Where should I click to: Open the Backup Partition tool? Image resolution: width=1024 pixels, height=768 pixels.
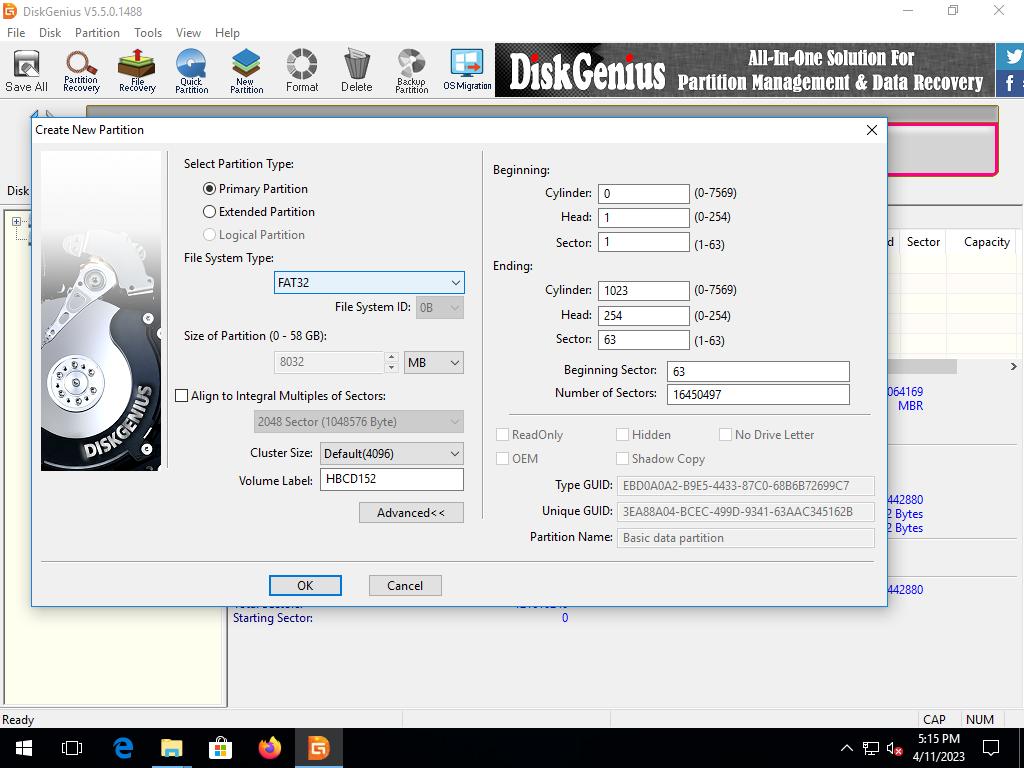tap(411, 70)
